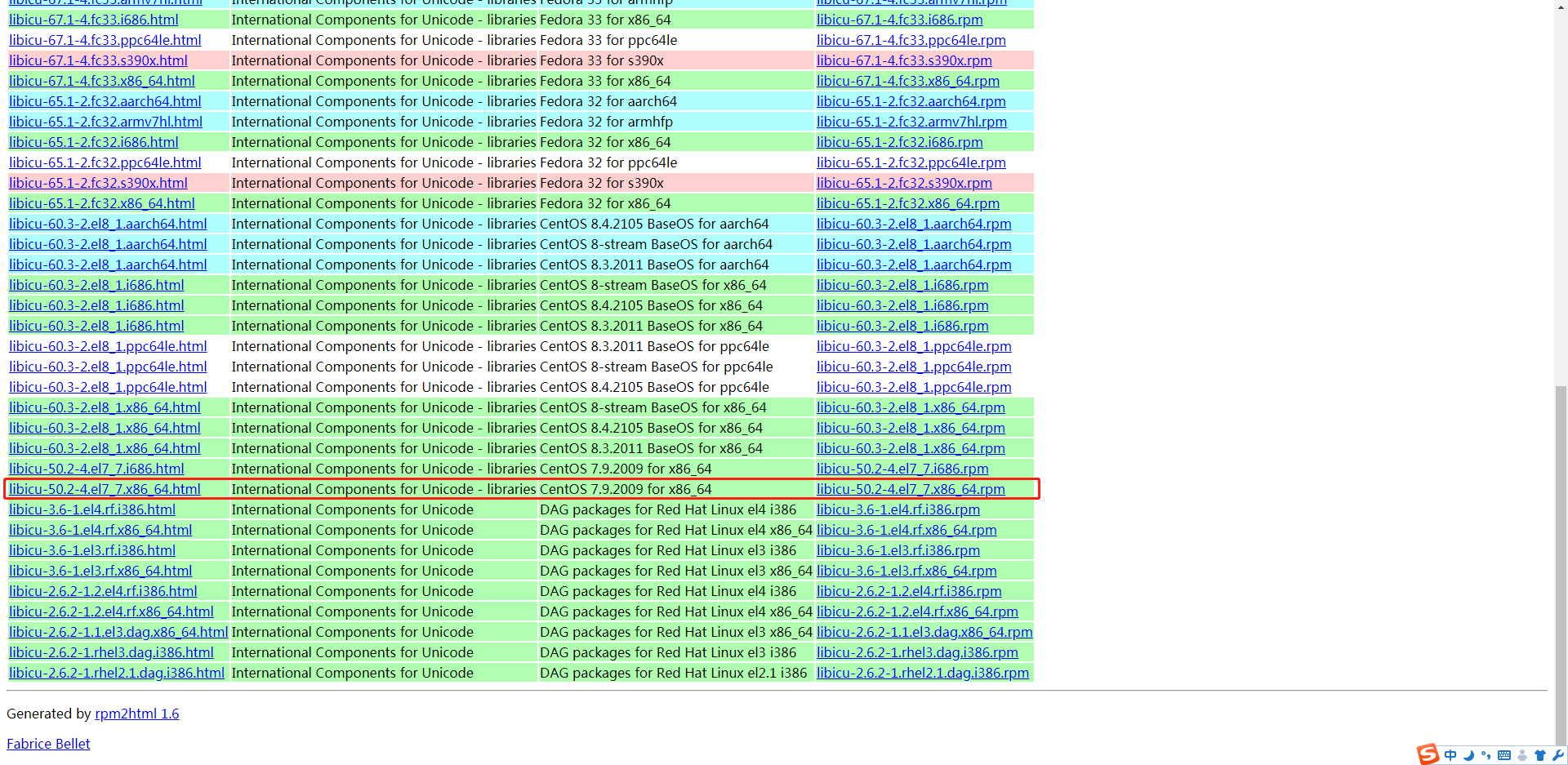
Task: Toggle Chinese/English mode in Sogou IME bar
Action: (x=1450, y=755)
